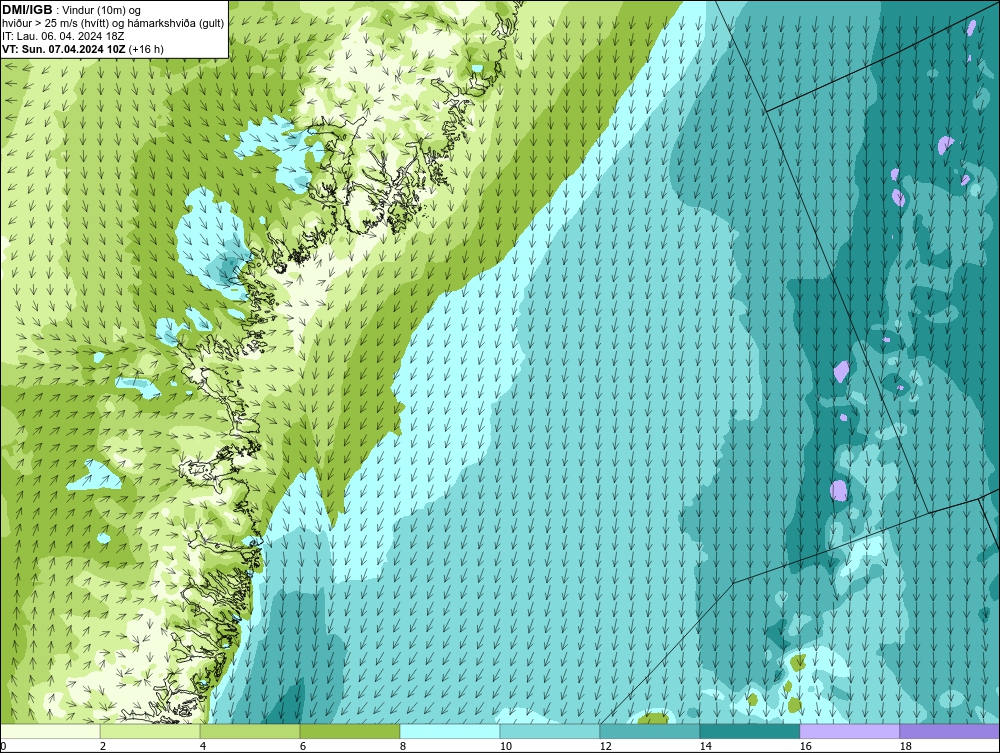Click the 14–16 m/s dark teal swatch
The width and height of the screenshot is (1000, 753).
pyautogui.click(x=749, y=731)
